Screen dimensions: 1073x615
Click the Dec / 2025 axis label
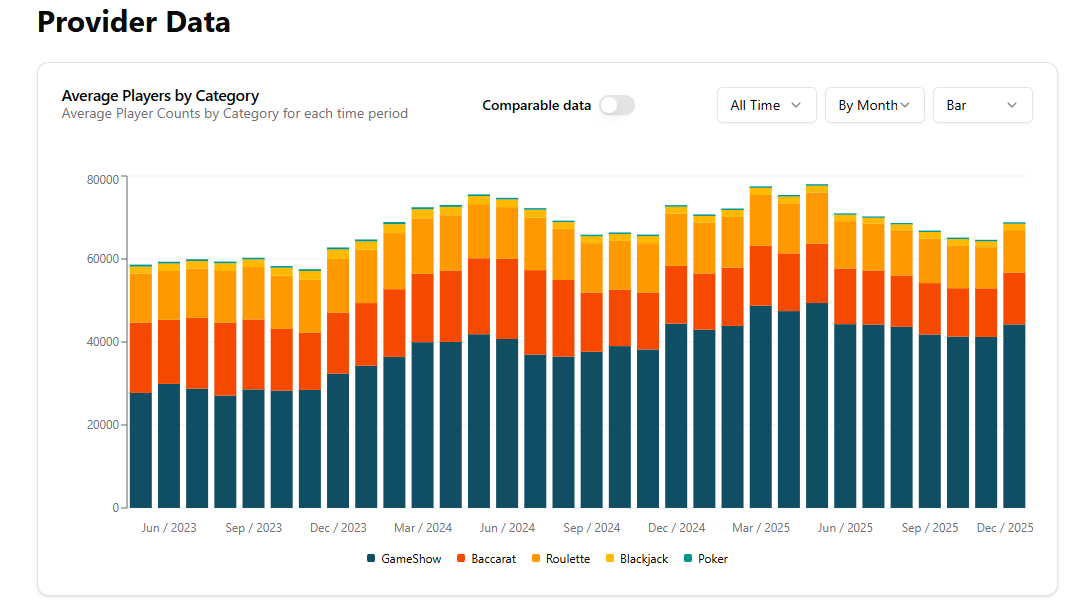tap(1005, 528)
